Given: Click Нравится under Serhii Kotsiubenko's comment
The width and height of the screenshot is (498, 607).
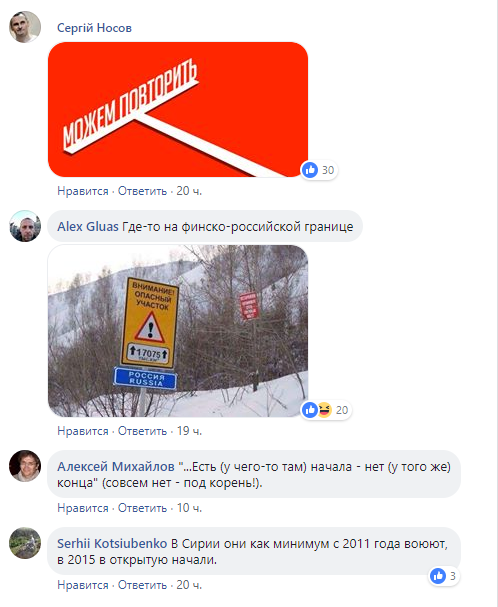Looking at the screenshot, I should click(x=83, y=585).
